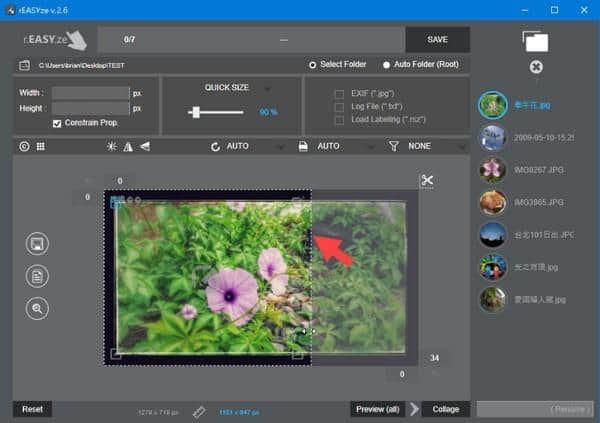Image resolution: width=600 pixels, height=423 pixels.
Task: Select the Auto Folder (Root) radio option
Action: click(386, 65)
